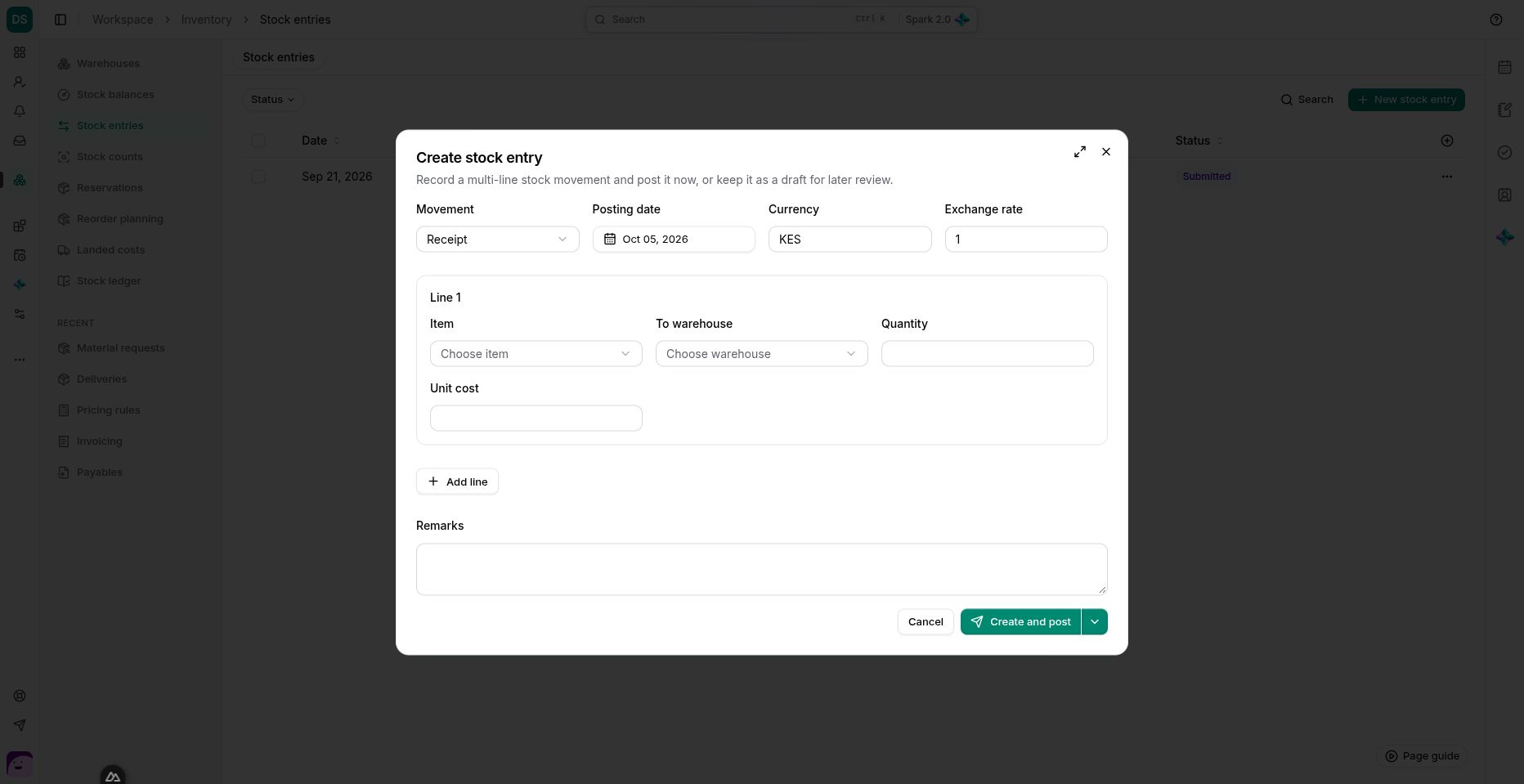This screenshot has height=784, width=1524.
Task: Expand the dialog to full screen
Action: pyautogui.click(x=1080, y=152)
